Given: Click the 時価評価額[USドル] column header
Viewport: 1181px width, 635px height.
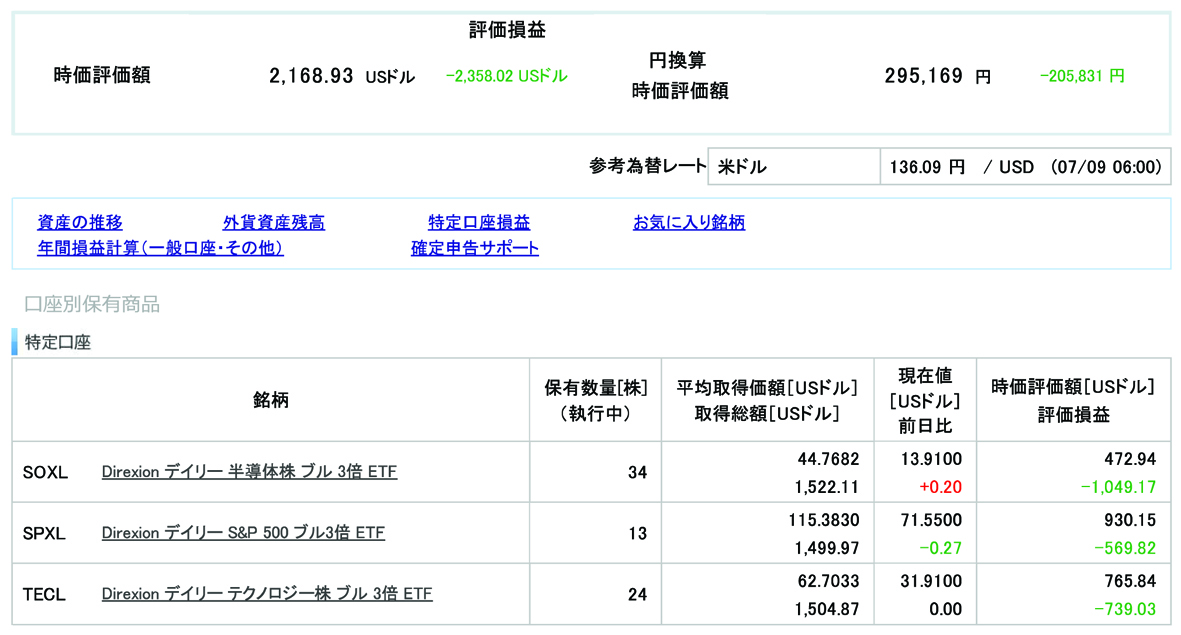Looking at the screenshot, I should pos(1073,400).
